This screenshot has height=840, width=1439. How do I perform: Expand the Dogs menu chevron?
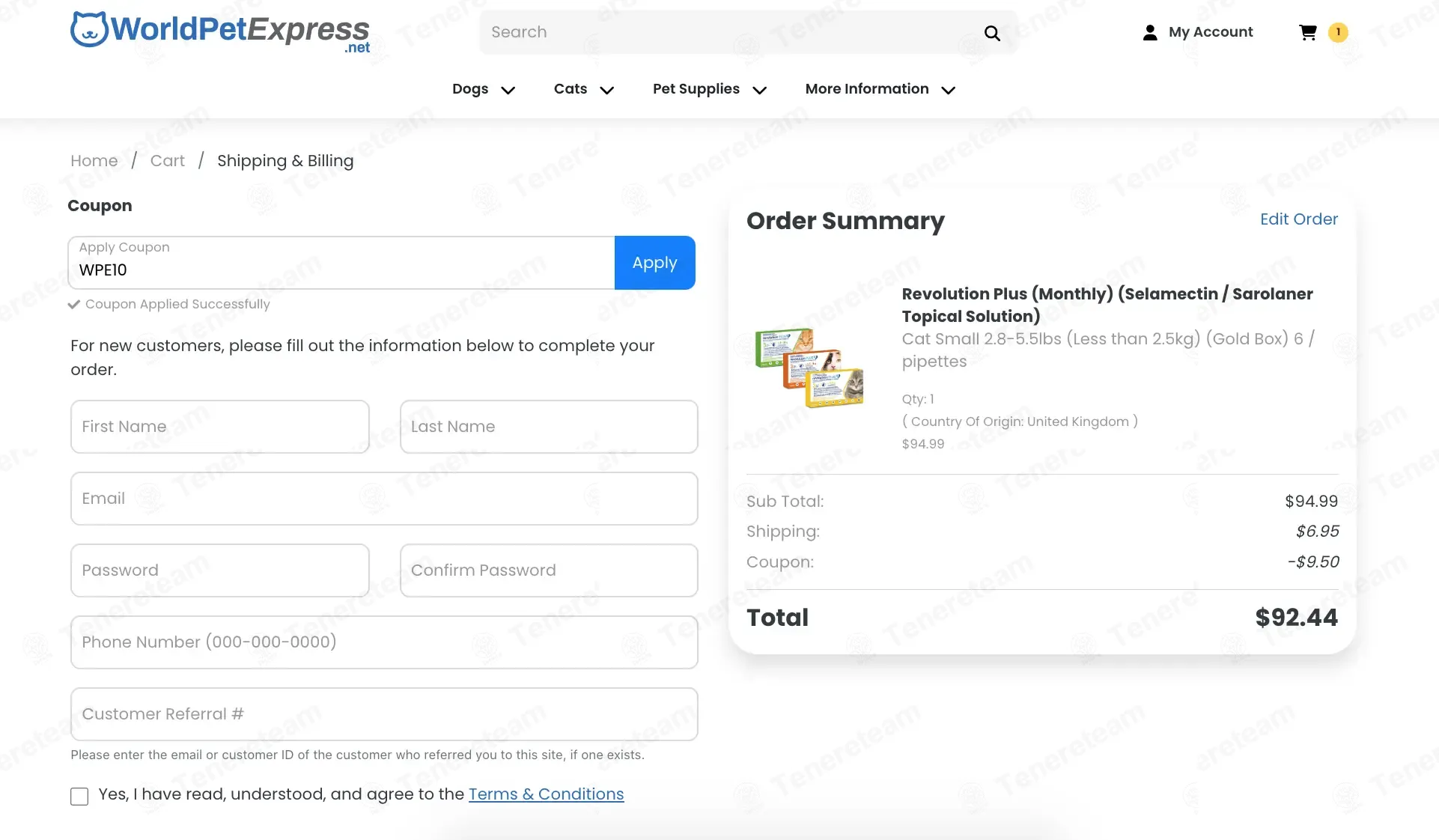(508, 90)
